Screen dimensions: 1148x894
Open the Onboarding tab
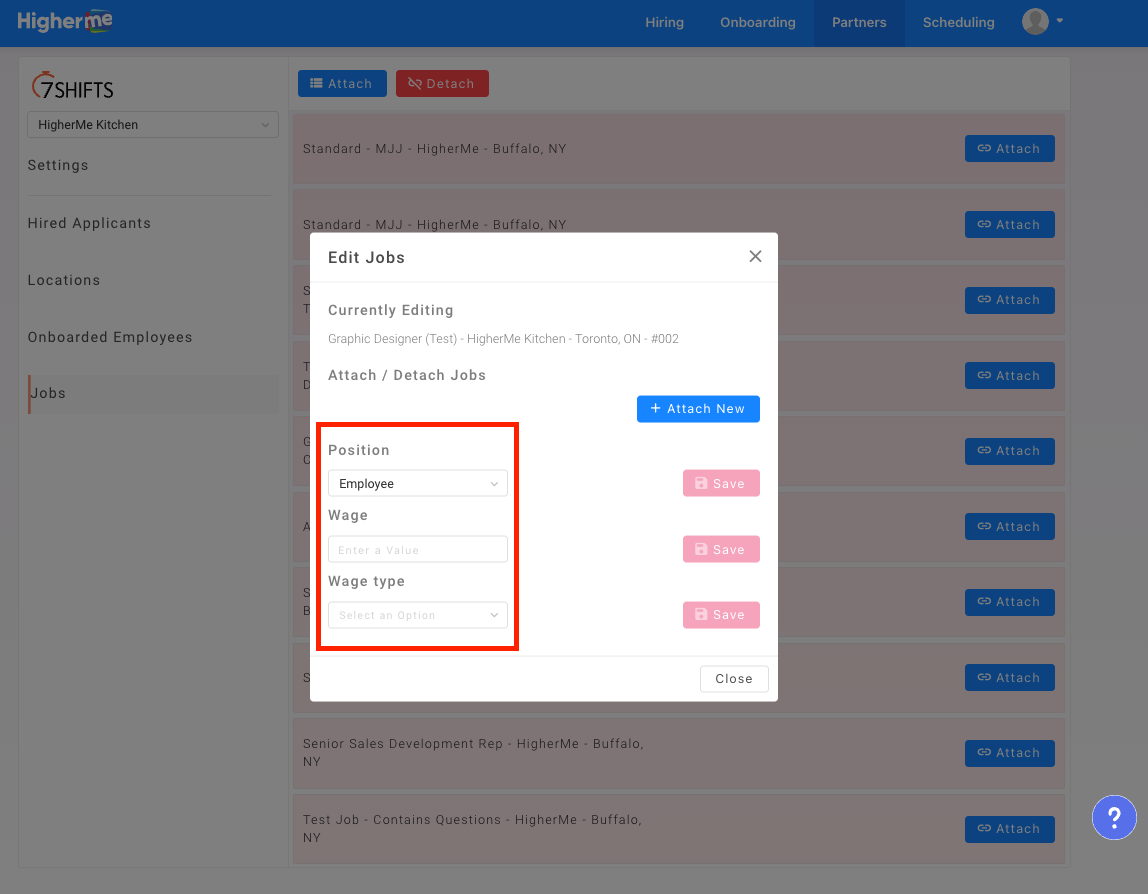click(x=757, y=22)
